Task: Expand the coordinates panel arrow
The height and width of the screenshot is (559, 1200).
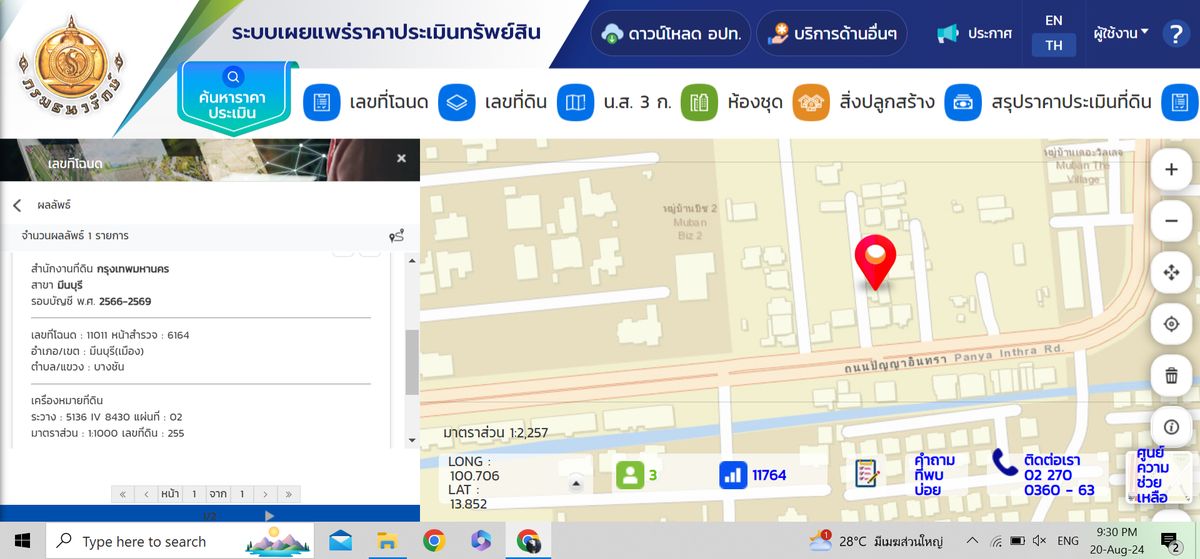Action: [x=575, y=484]
